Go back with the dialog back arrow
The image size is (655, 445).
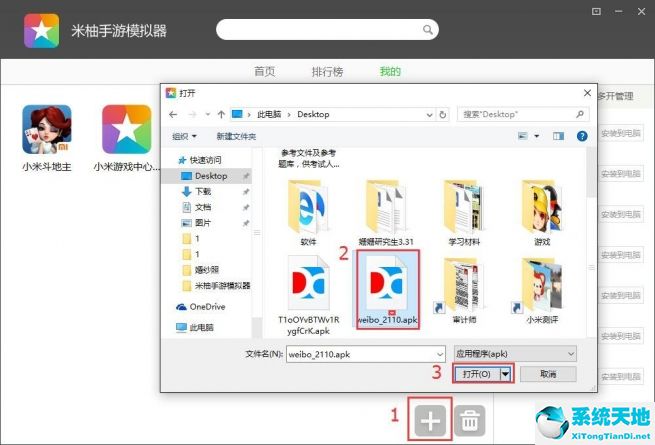pos(173,114)
